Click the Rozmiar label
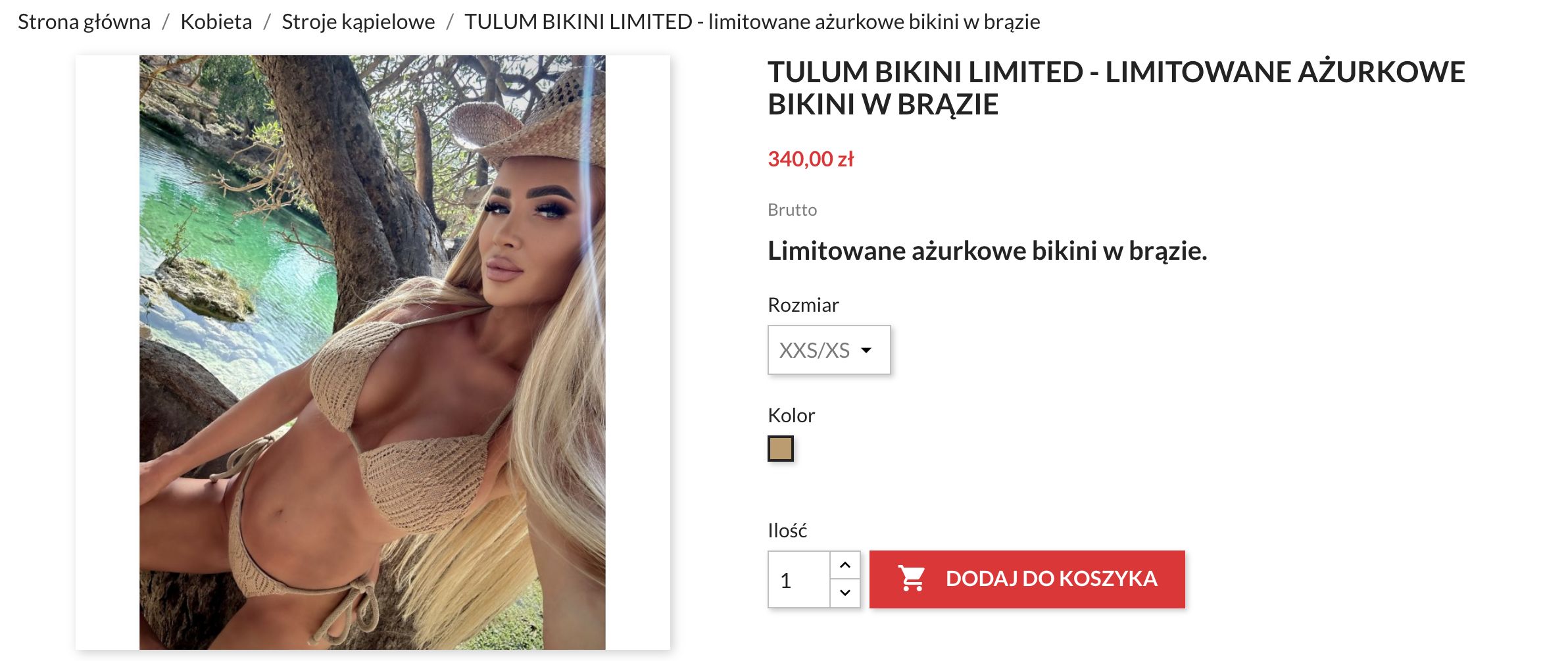Viewport: 1568px width, 661px height. point(803,305)
